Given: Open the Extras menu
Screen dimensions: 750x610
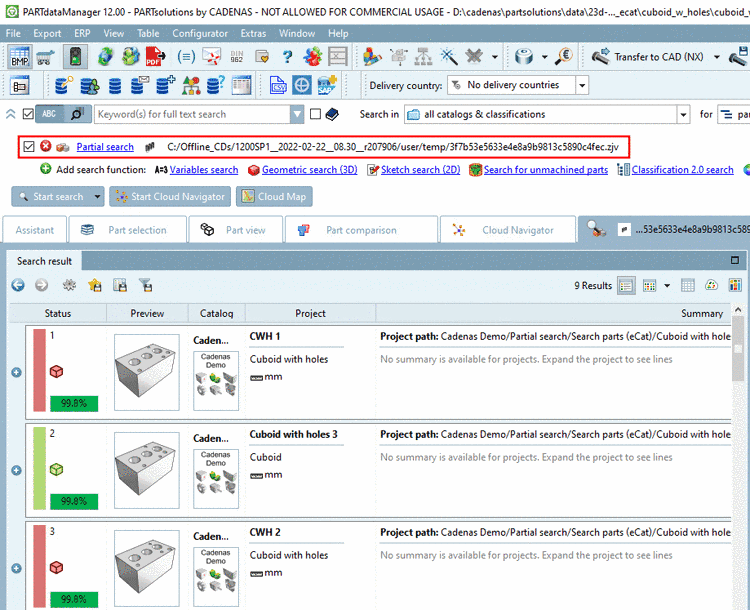Looking at the screenshot, I should pos(253,33).
